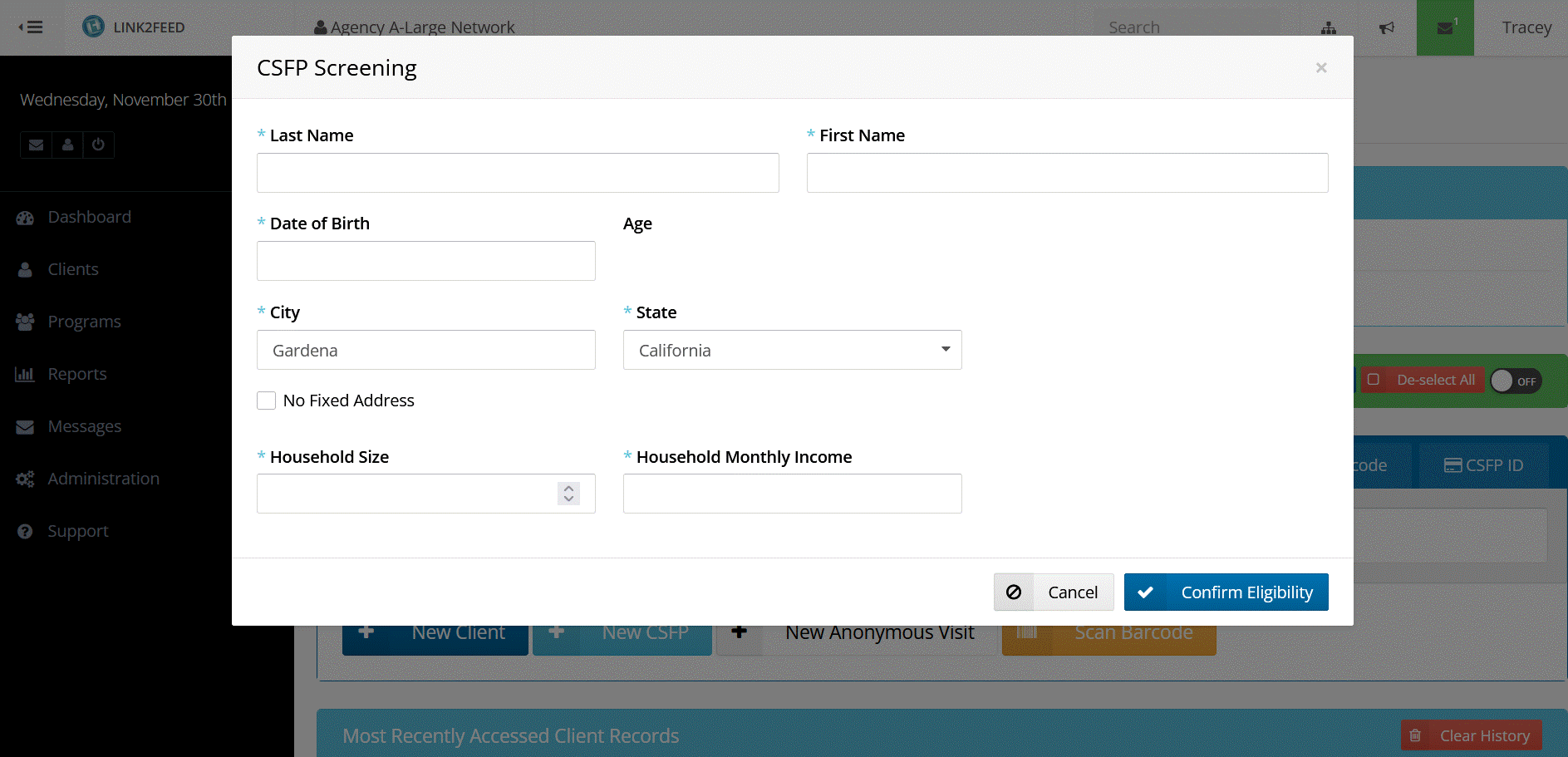
Task: Open the network hierarchy sitemap icon
Action: pyautogui.click(x=1329, y=28)
